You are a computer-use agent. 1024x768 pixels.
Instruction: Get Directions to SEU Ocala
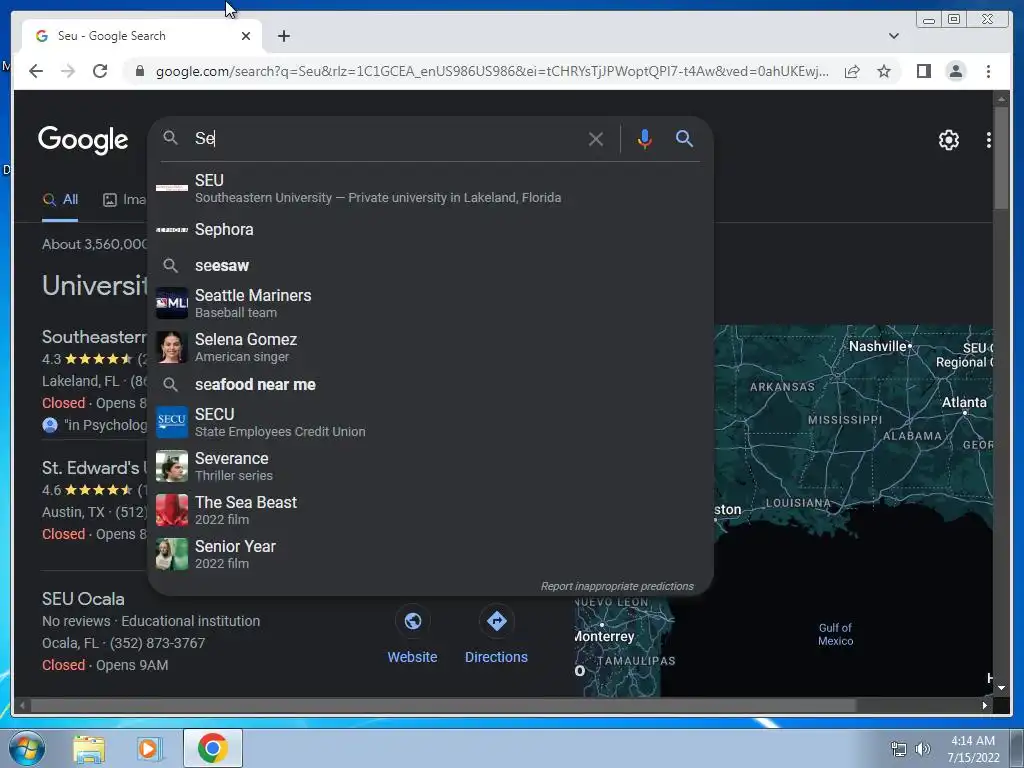pos(496,633)
